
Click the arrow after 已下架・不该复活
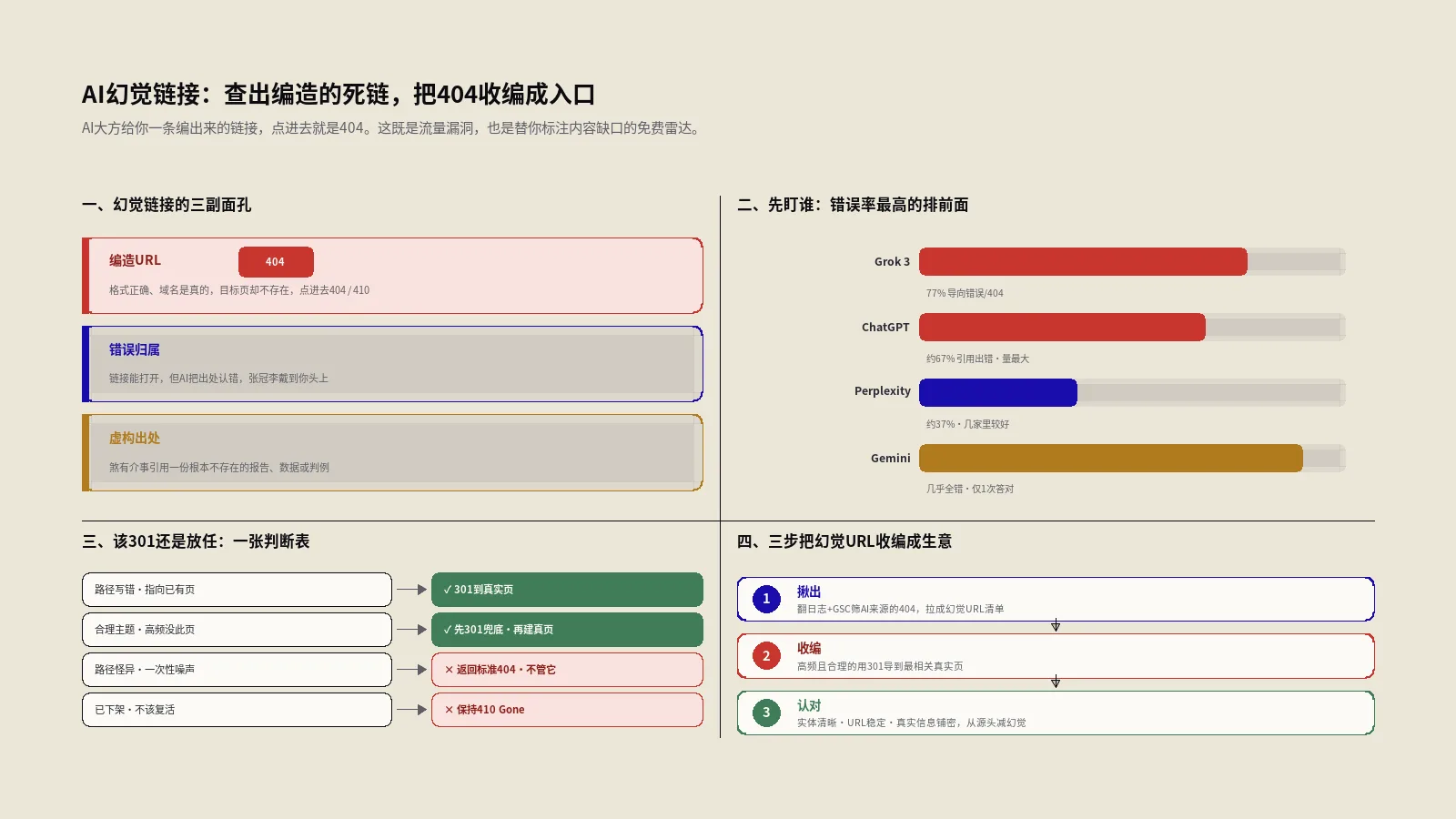pos(411,710)
